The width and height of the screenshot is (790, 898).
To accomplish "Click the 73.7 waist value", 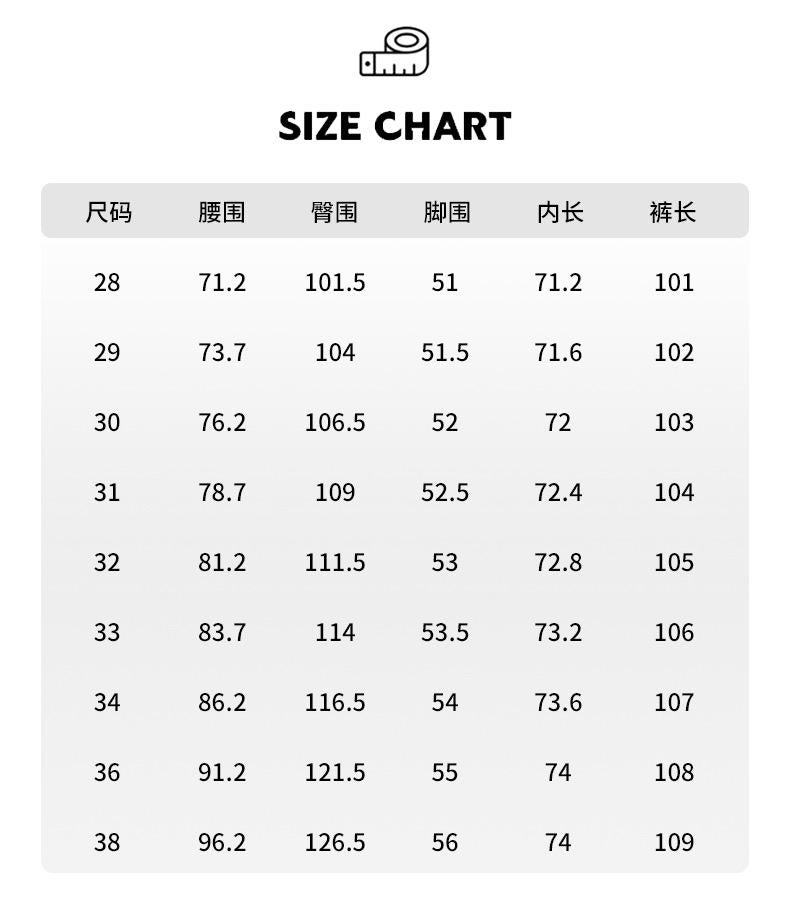I will pyautogui.click(x=221, y=353).
